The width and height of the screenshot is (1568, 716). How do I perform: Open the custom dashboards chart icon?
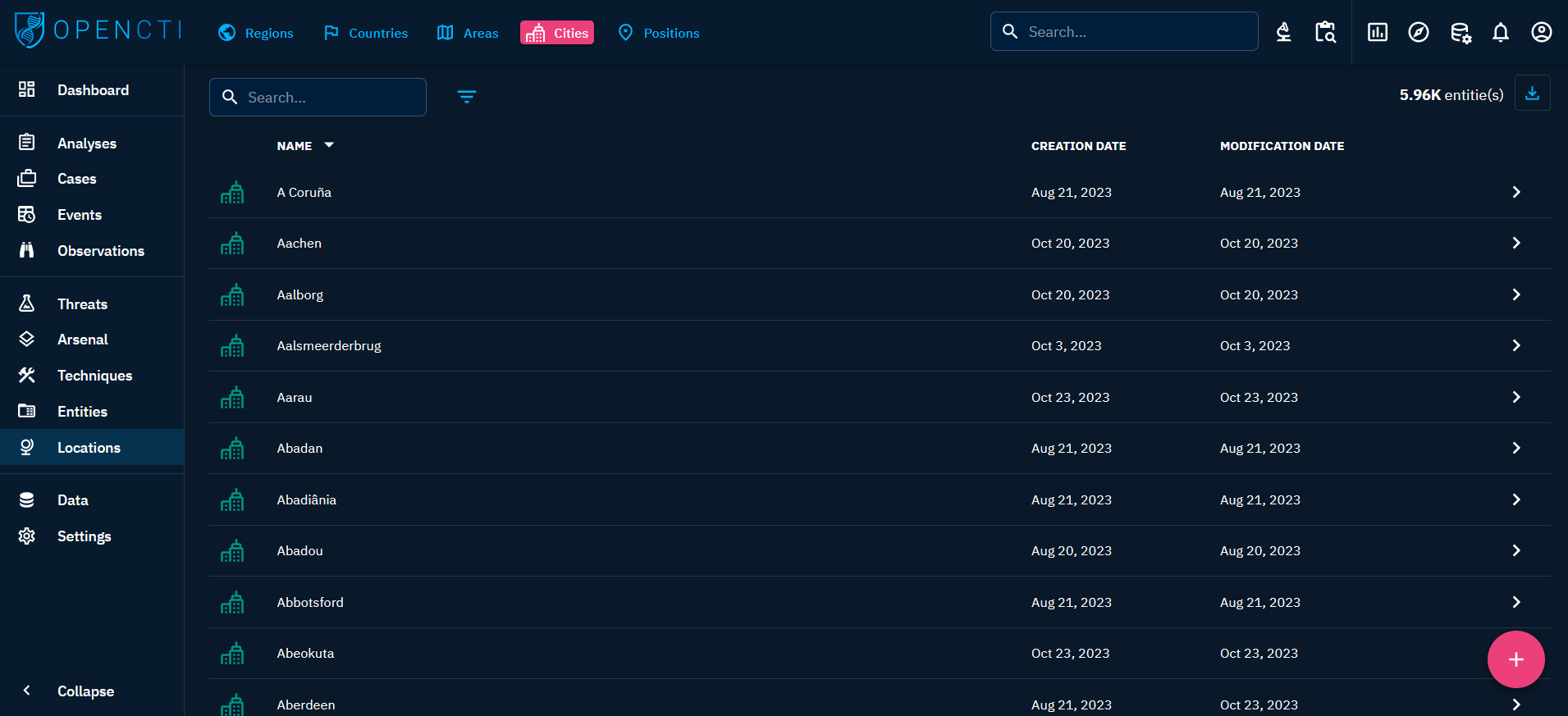coord(1377,33)
